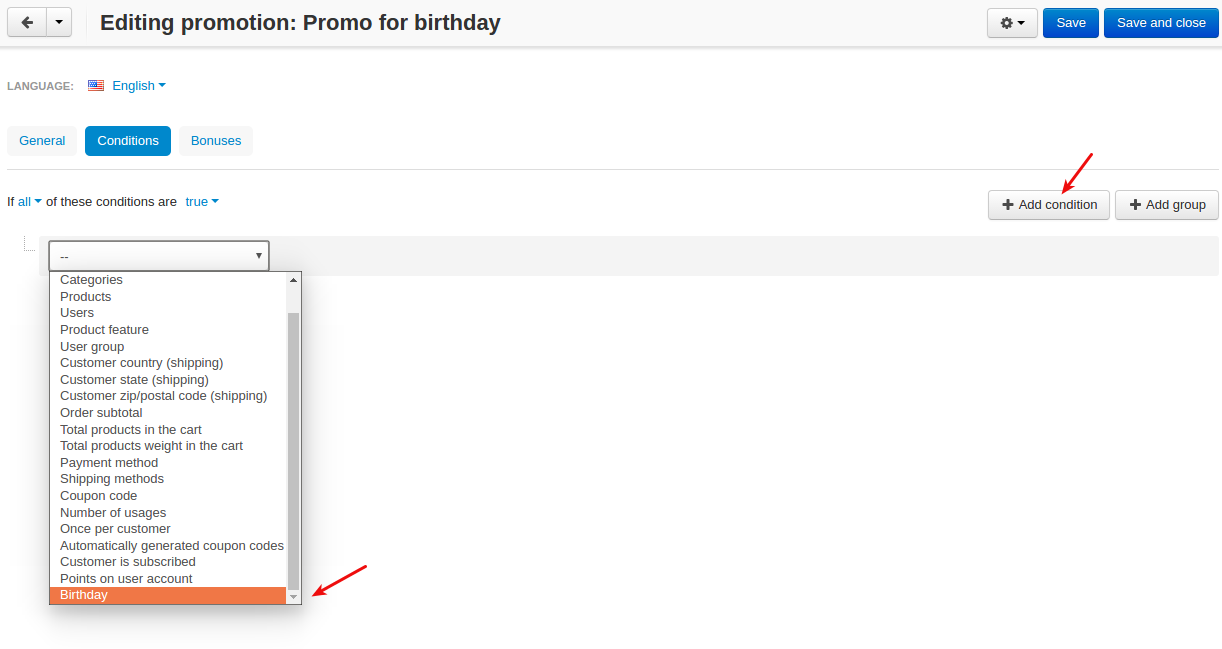1222x649 pixels.
Task: Click Save and close button
Action: tap(1161, 23)
